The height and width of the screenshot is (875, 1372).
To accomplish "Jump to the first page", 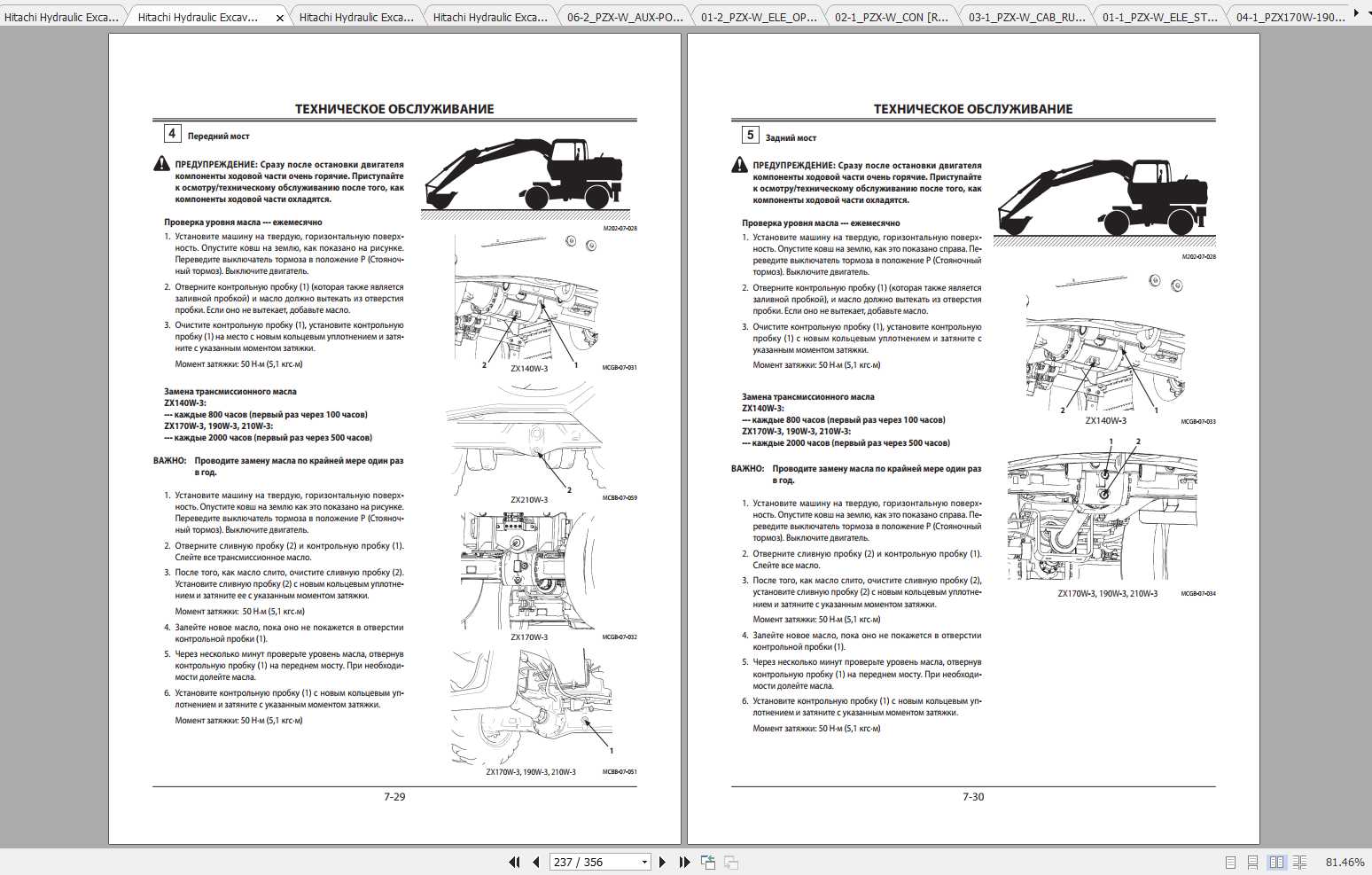I will click(x=515, y=862).
